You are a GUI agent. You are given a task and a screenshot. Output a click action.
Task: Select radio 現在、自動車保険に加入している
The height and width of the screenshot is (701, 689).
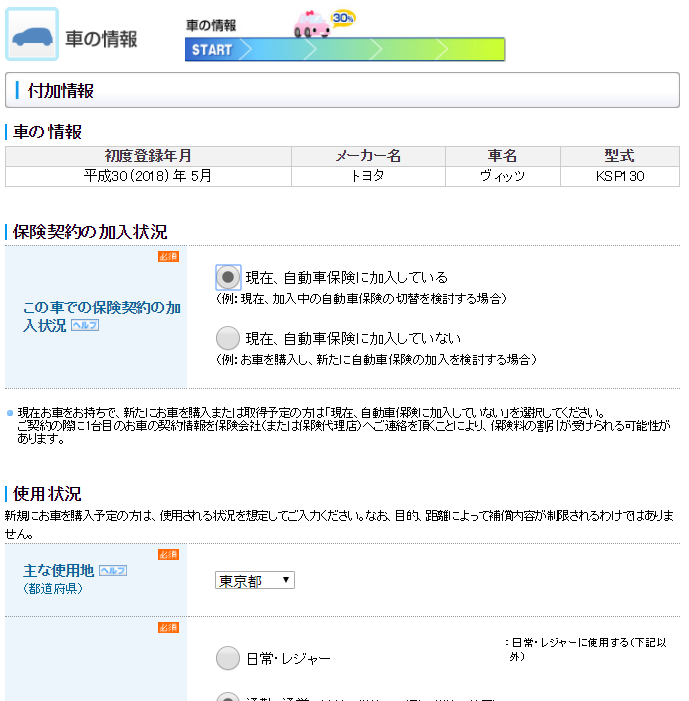(x=228, y=277)
